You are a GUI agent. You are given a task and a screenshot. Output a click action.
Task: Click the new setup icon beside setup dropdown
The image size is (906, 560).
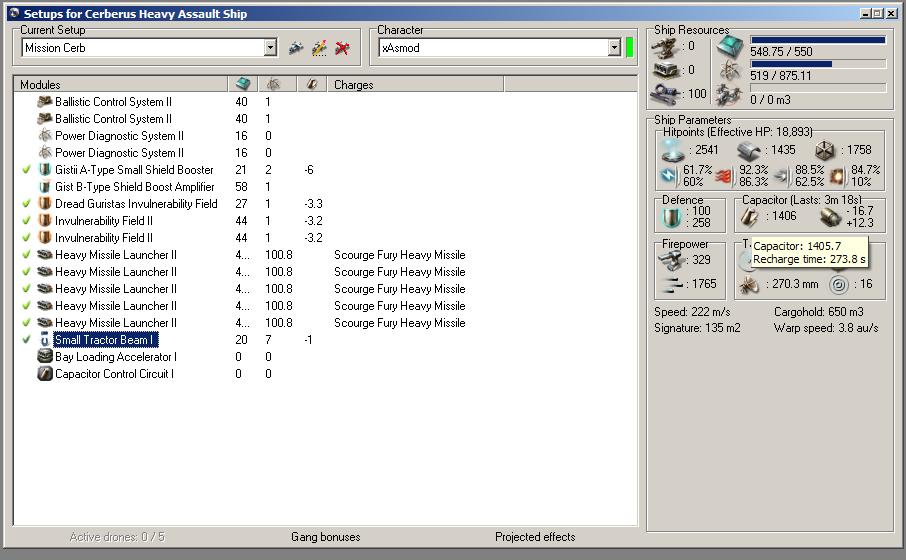click(296, 48)
